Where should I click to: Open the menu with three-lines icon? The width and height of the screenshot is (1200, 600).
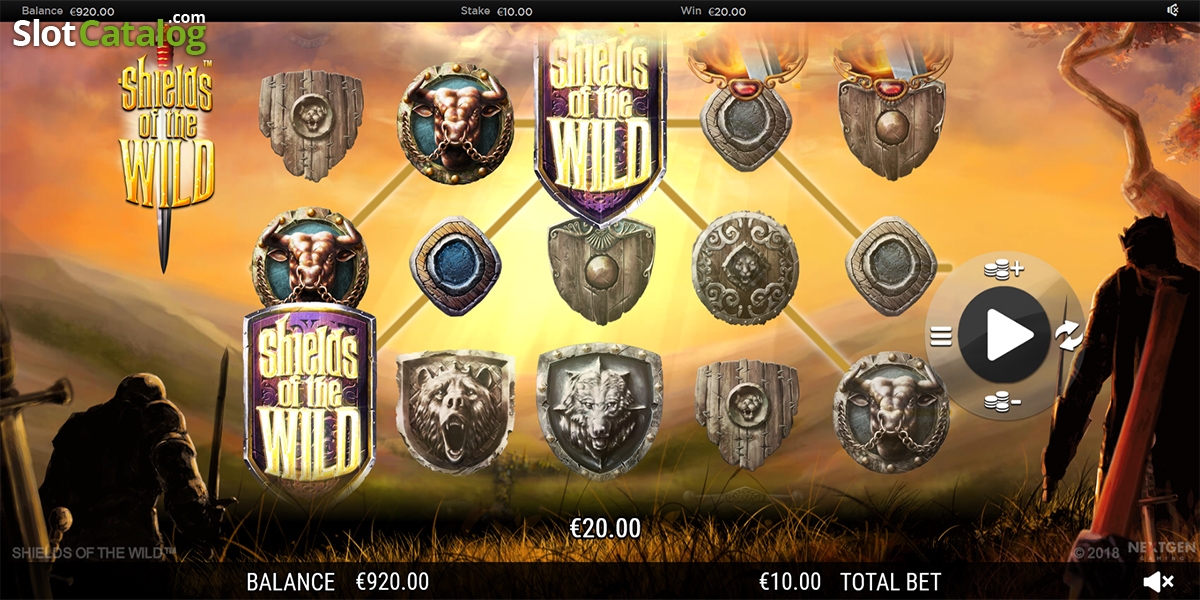(x=940, y=336)
